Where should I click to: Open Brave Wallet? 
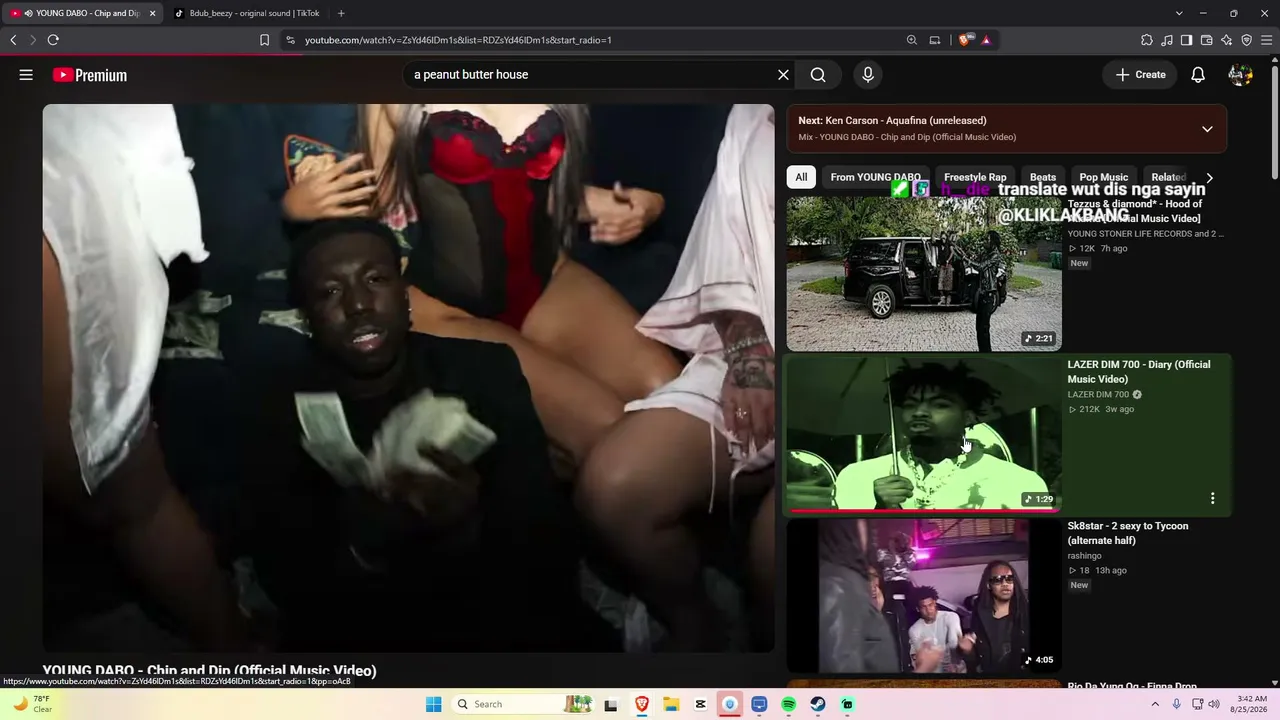[1206, 40]
